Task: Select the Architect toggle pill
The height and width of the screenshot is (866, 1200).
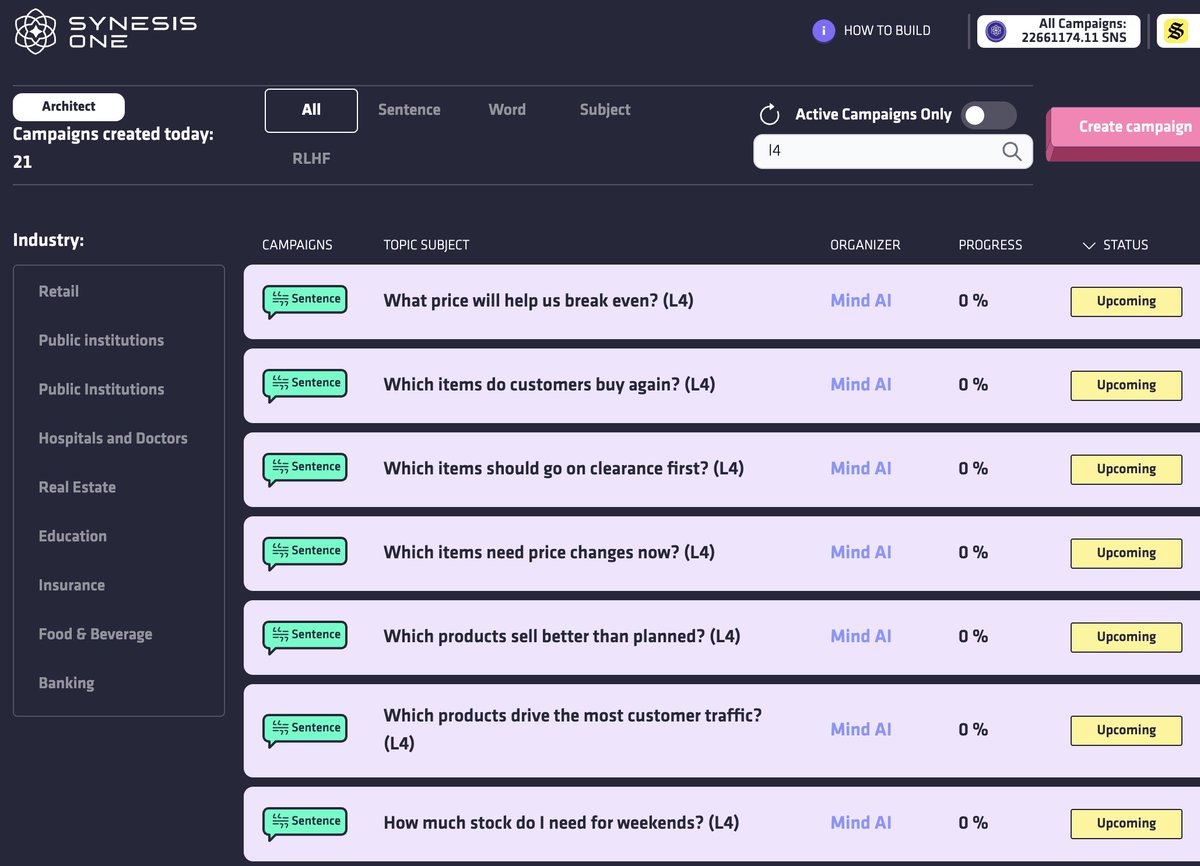Action: point(68,106)
